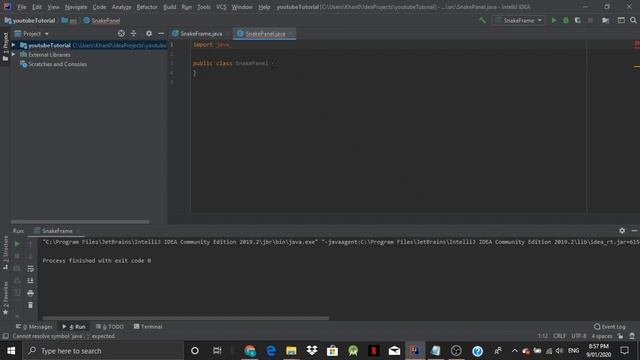Open the Event Log
The image size is (640, 360).
[x=609, y=327]
